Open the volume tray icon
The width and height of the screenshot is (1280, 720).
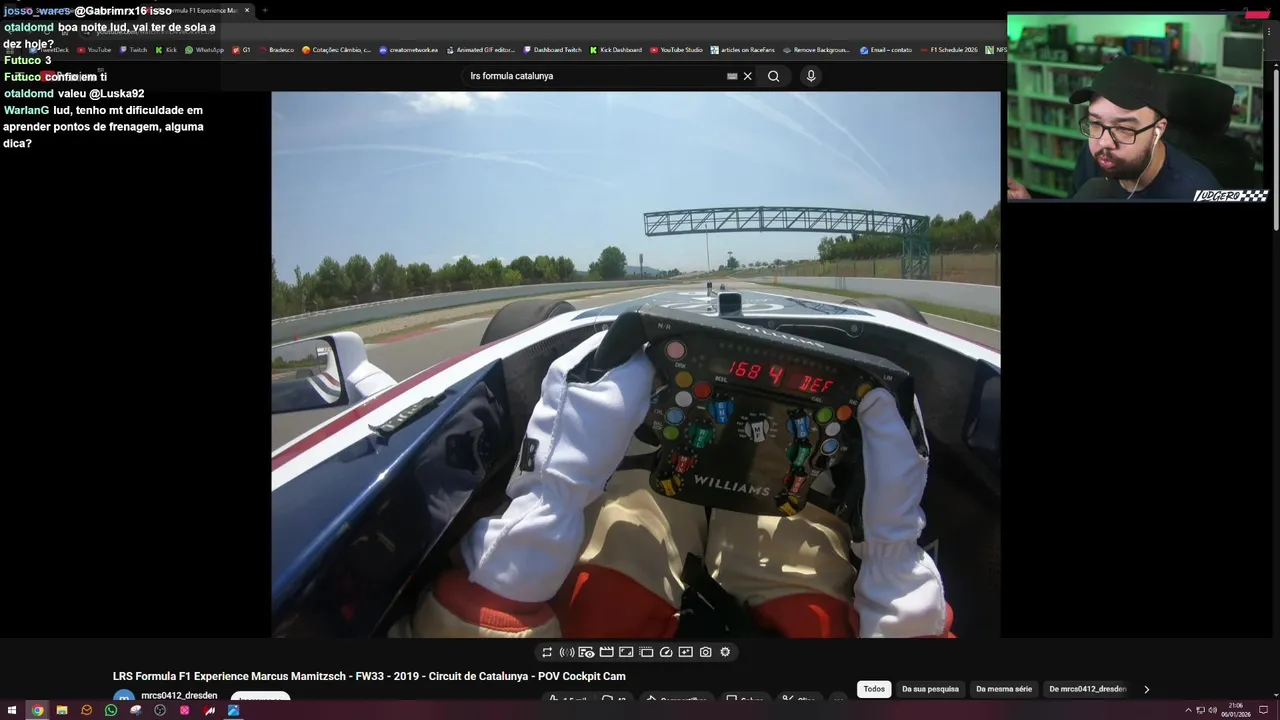coord(1212,710)
